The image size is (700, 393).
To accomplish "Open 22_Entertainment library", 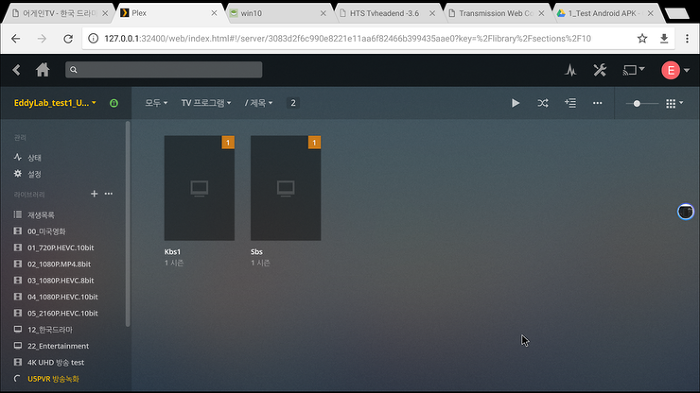I will 51,346.
